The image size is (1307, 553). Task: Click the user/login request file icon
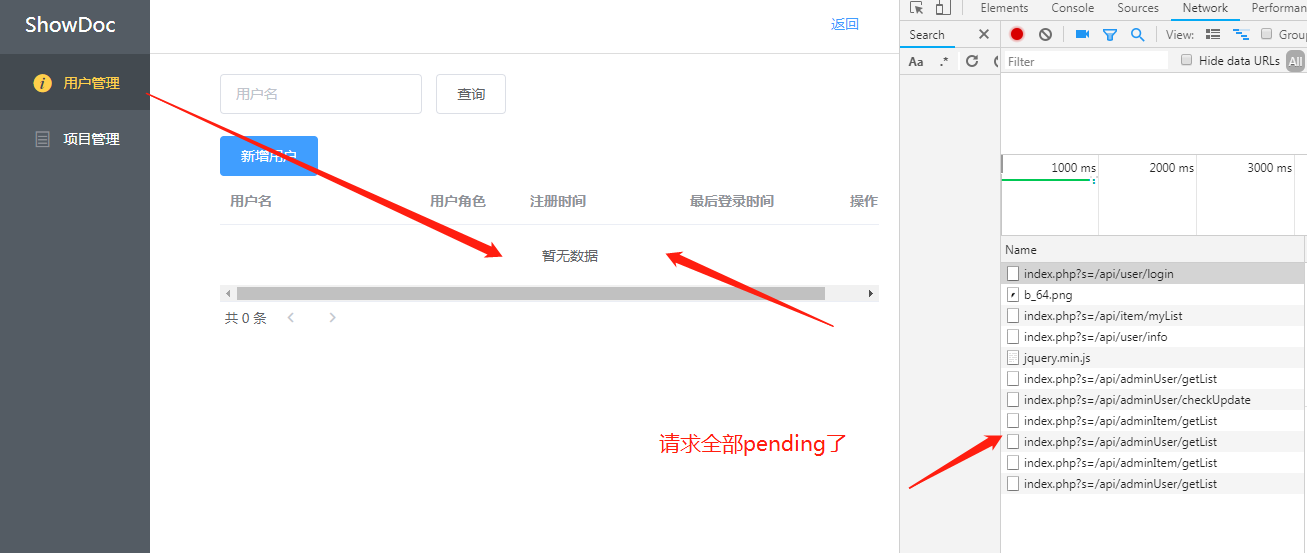(1013, 274)
